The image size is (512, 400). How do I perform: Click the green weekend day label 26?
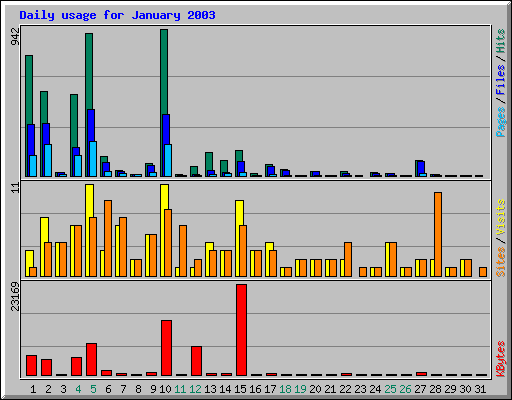(x=405, y=389)
